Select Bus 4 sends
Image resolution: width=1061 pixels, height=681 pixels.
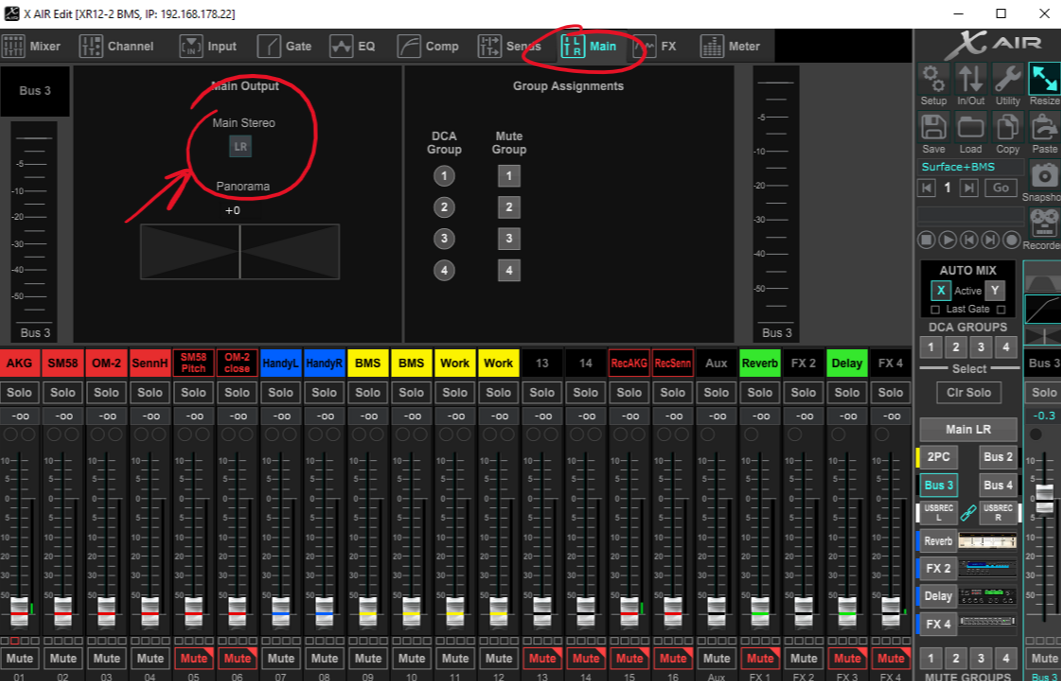998,485
